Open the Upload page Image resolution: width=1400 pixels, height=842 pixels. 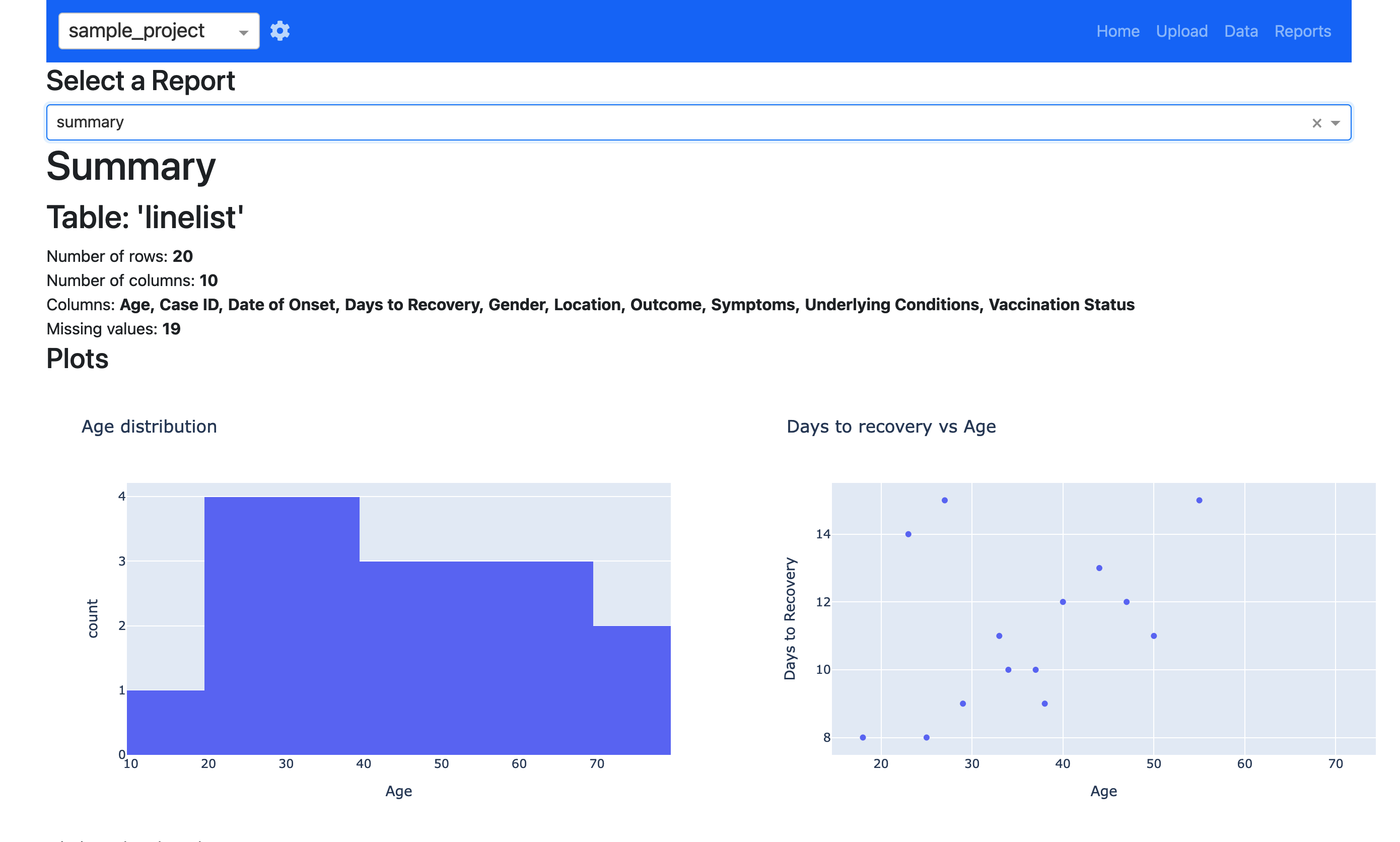tap(1181, 31)
